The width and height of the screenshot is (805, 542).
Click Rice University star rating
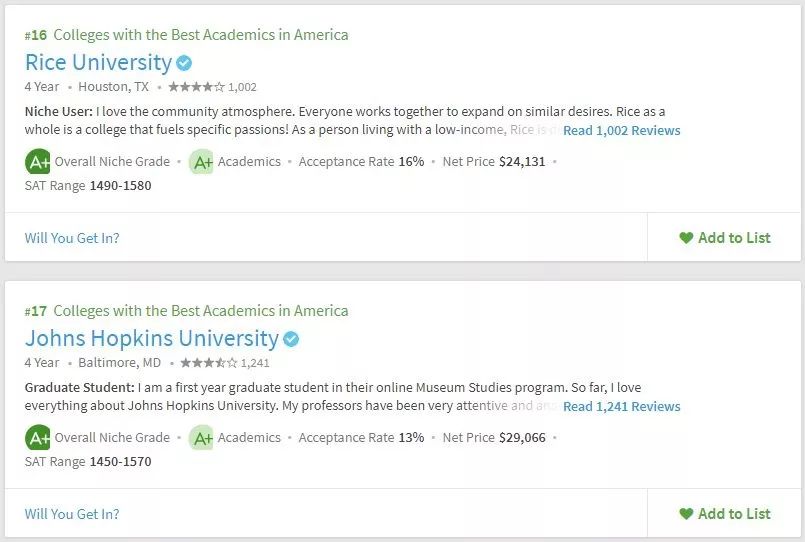pos(196,87)
